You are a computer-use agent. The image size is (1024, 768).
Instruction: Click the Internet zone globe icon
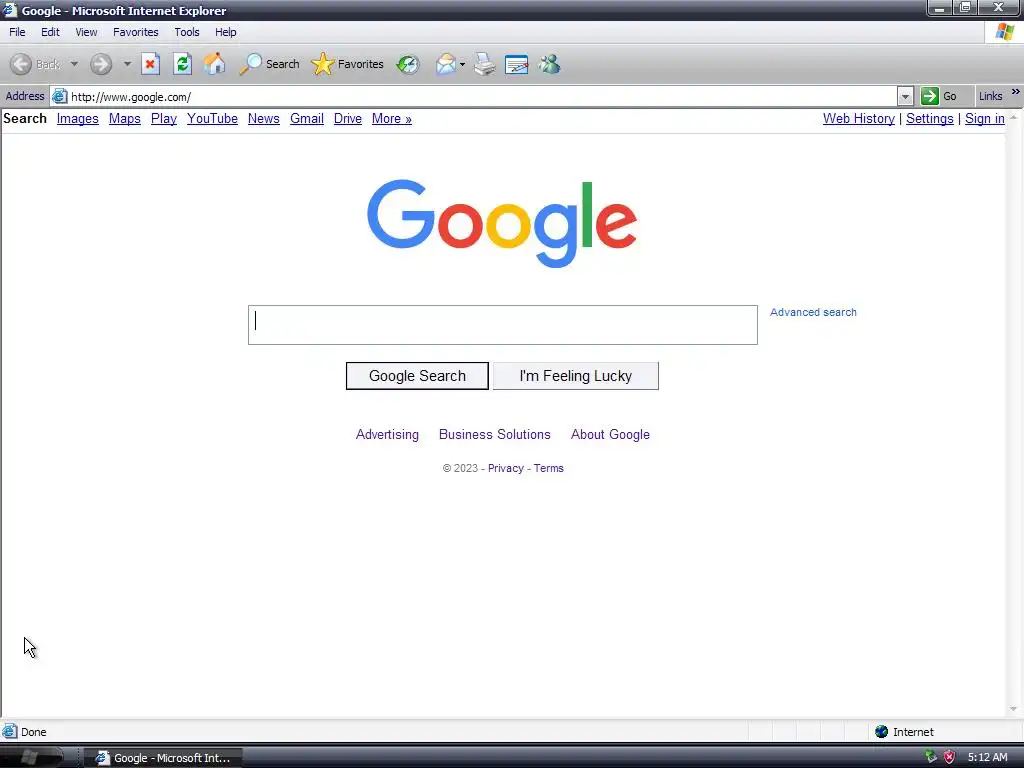(882, 731)
